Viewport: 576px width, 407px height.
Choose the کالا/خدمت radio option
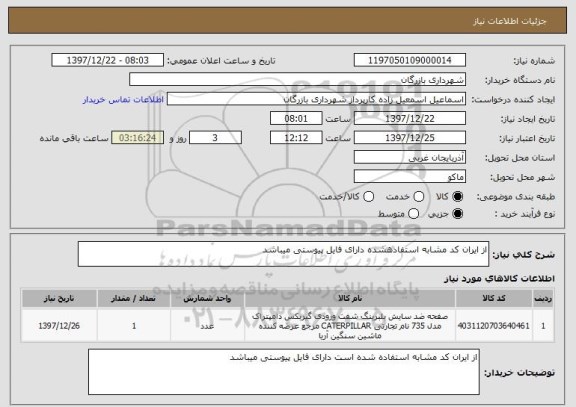tap(368, 197)
